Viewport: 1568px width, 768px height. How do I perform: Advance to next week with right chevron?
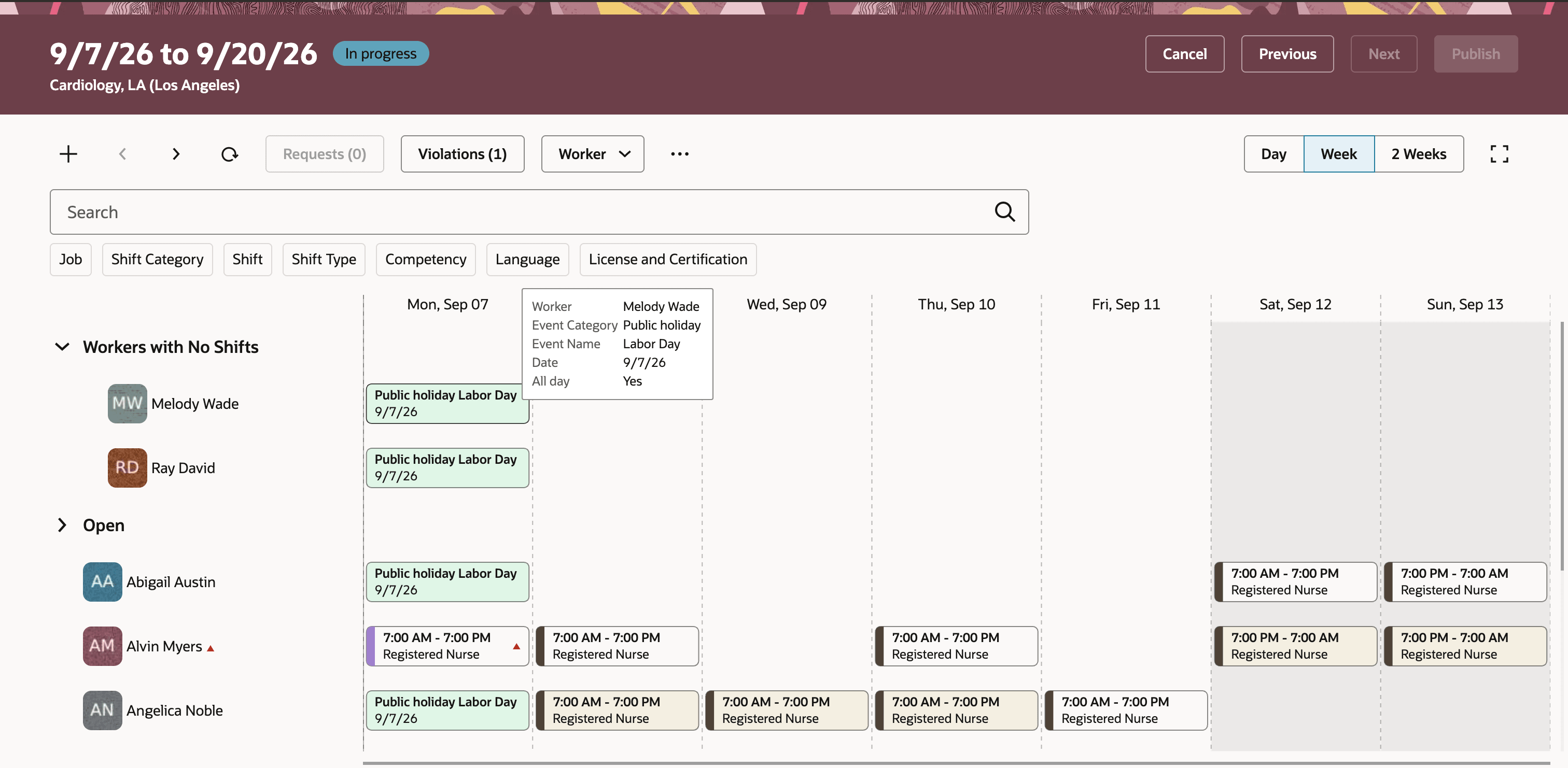(176, 154)
